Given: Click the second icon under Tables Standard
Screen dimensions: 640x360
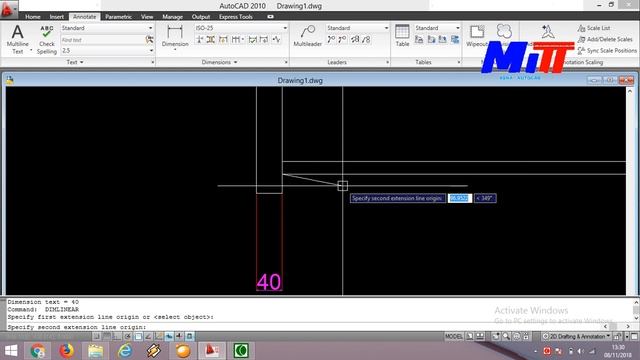Looking at the screenshot, I should [x=431, y=40].
